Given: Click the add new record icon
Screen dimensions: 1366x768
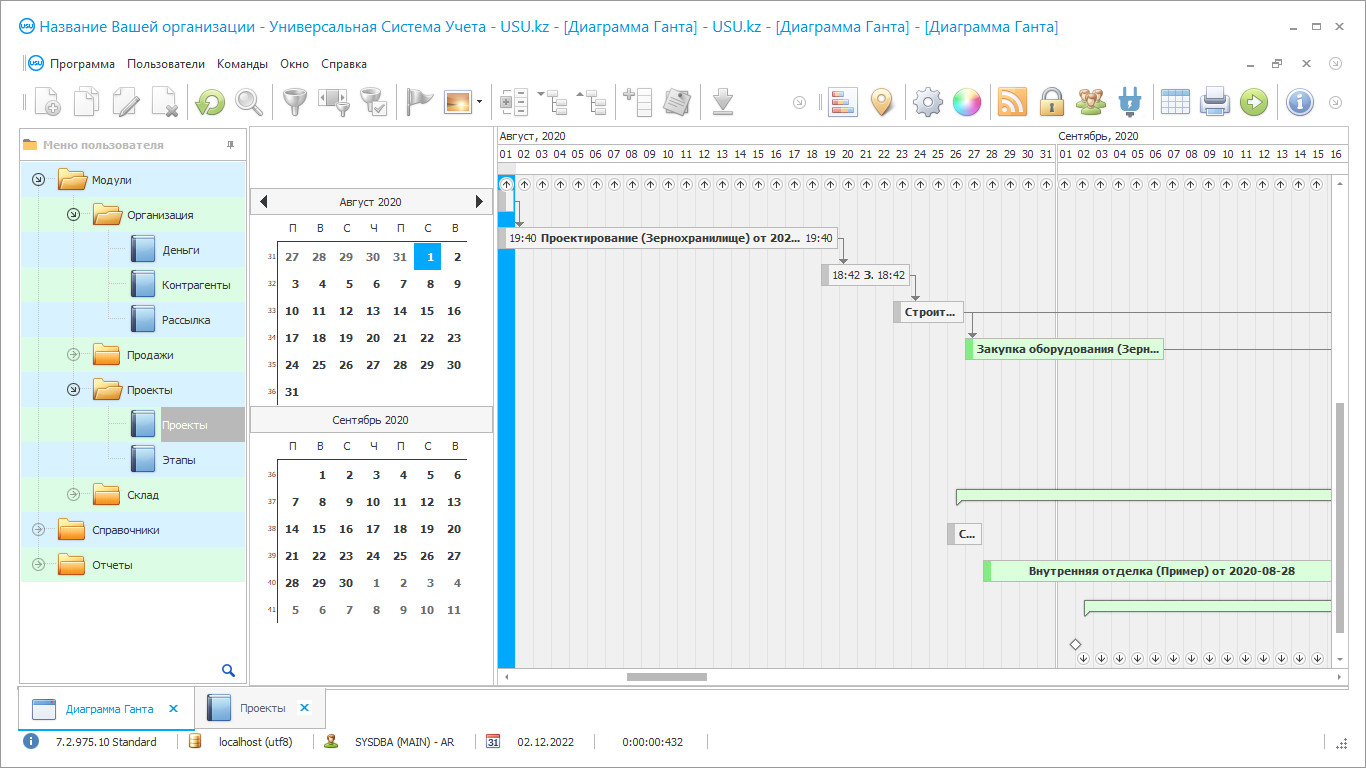Looking at the screenshot, I should click(48, 101).
